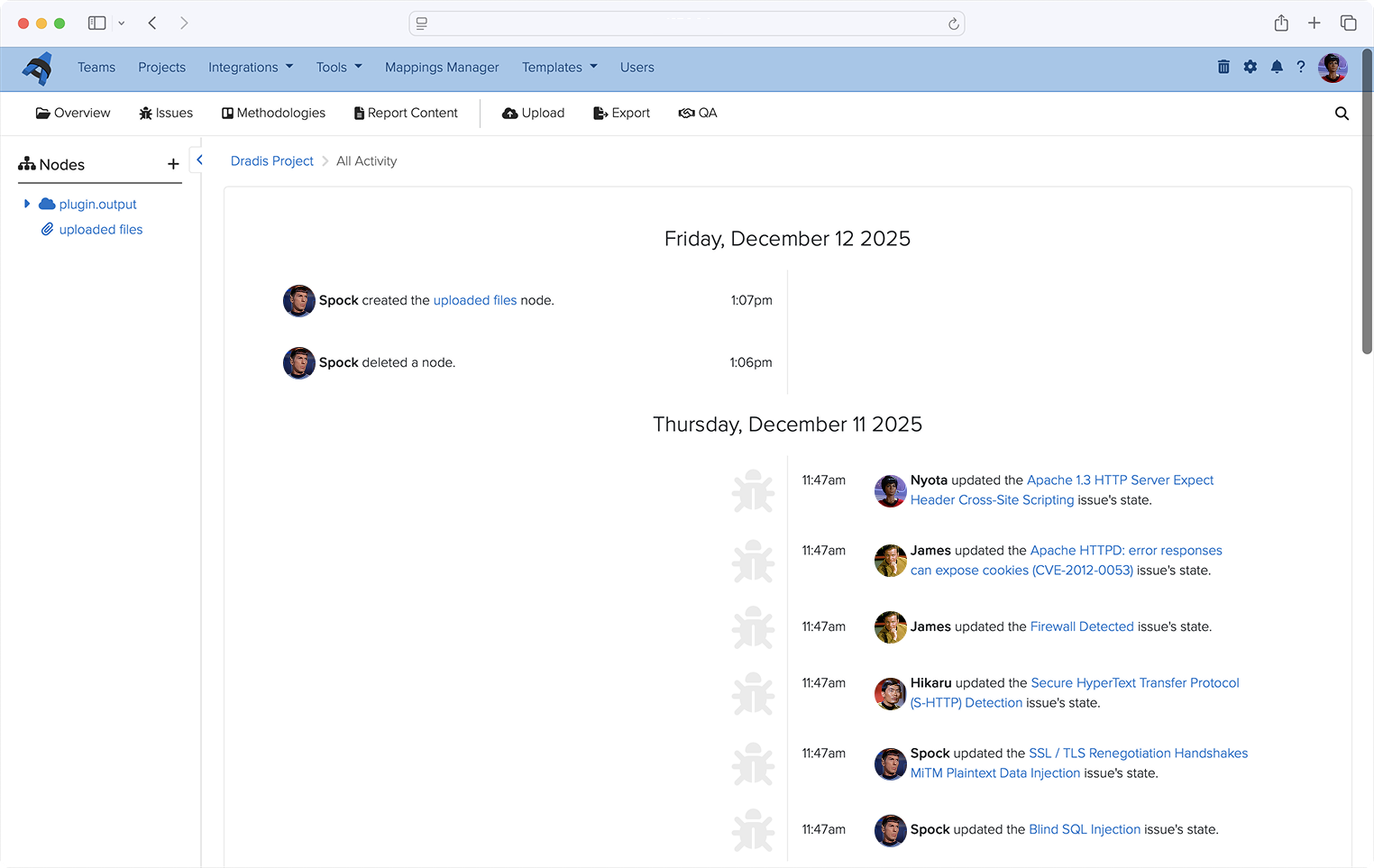Screen dimensions: 1374x868
Task: Go back in browser
Action: (152, 23)
